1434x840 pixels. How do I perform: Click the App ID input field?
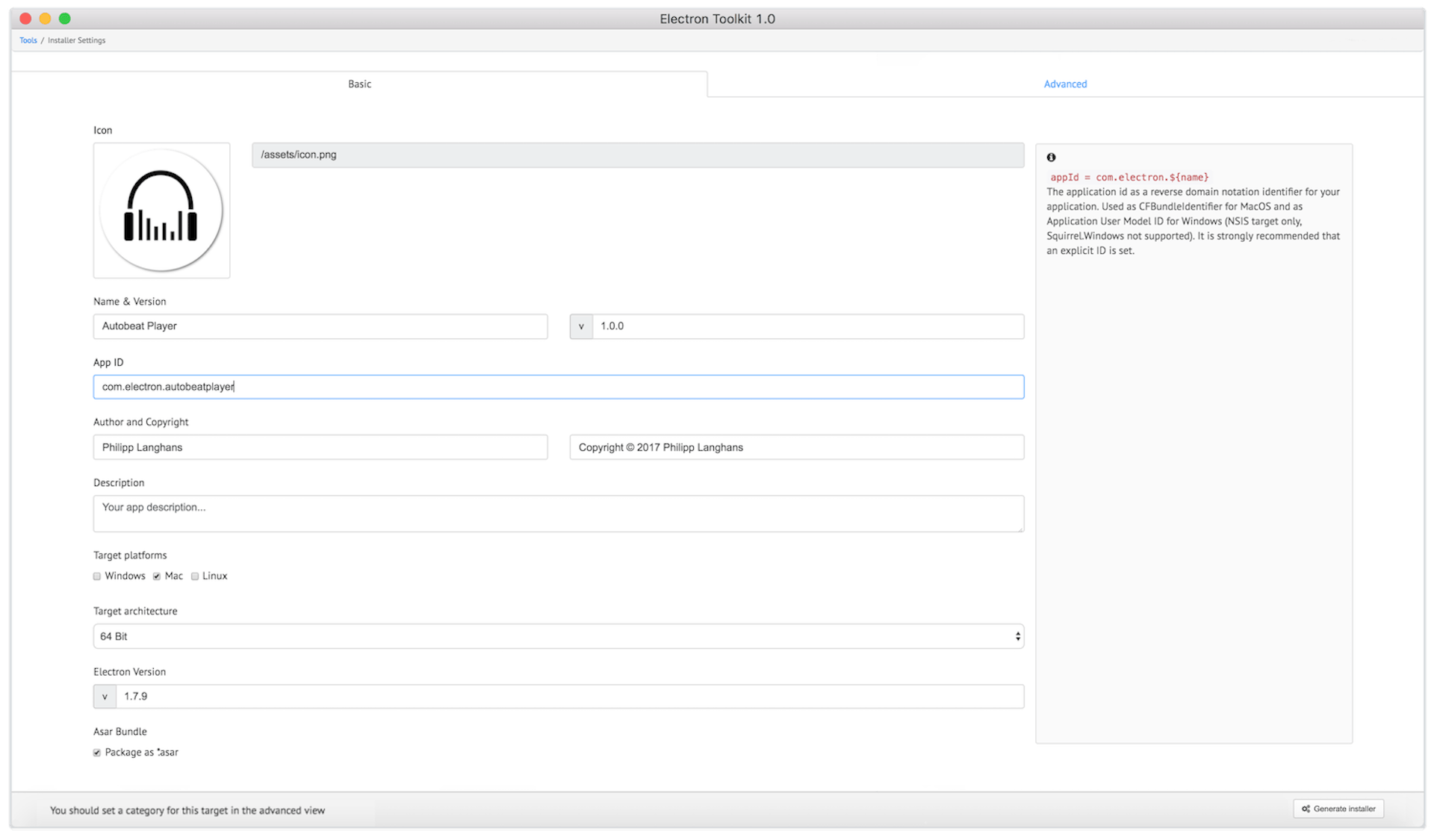pos(559,387)
